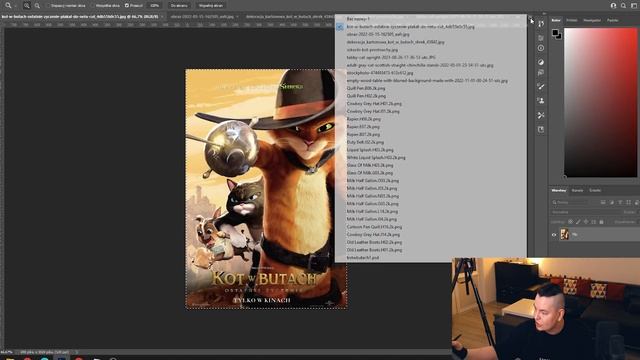This screenshot has height=360, width=640.
Task: Switch to the Wzorki panel tab
Action: coord(613,20)
